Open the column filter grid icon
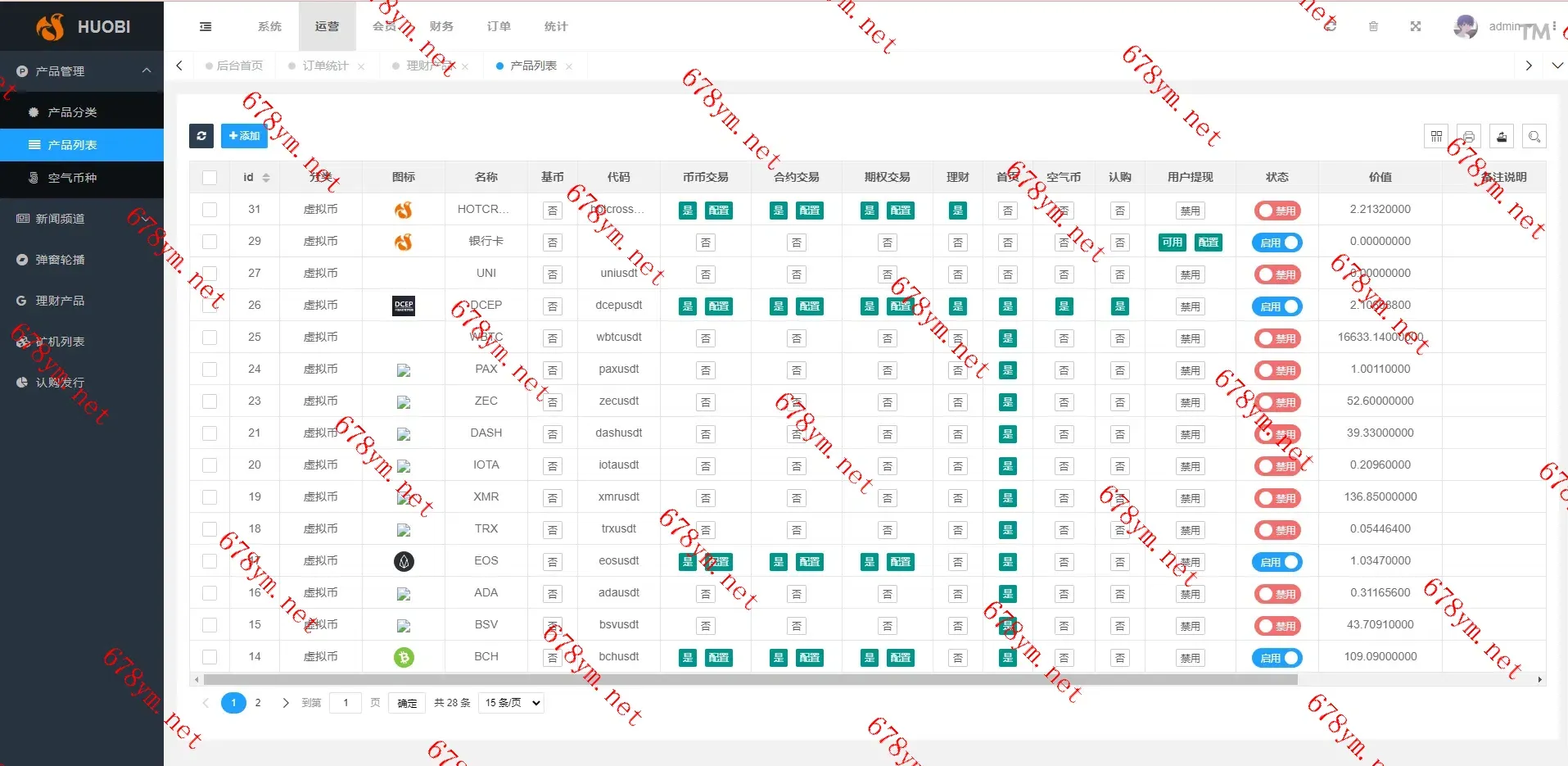 1436,137
